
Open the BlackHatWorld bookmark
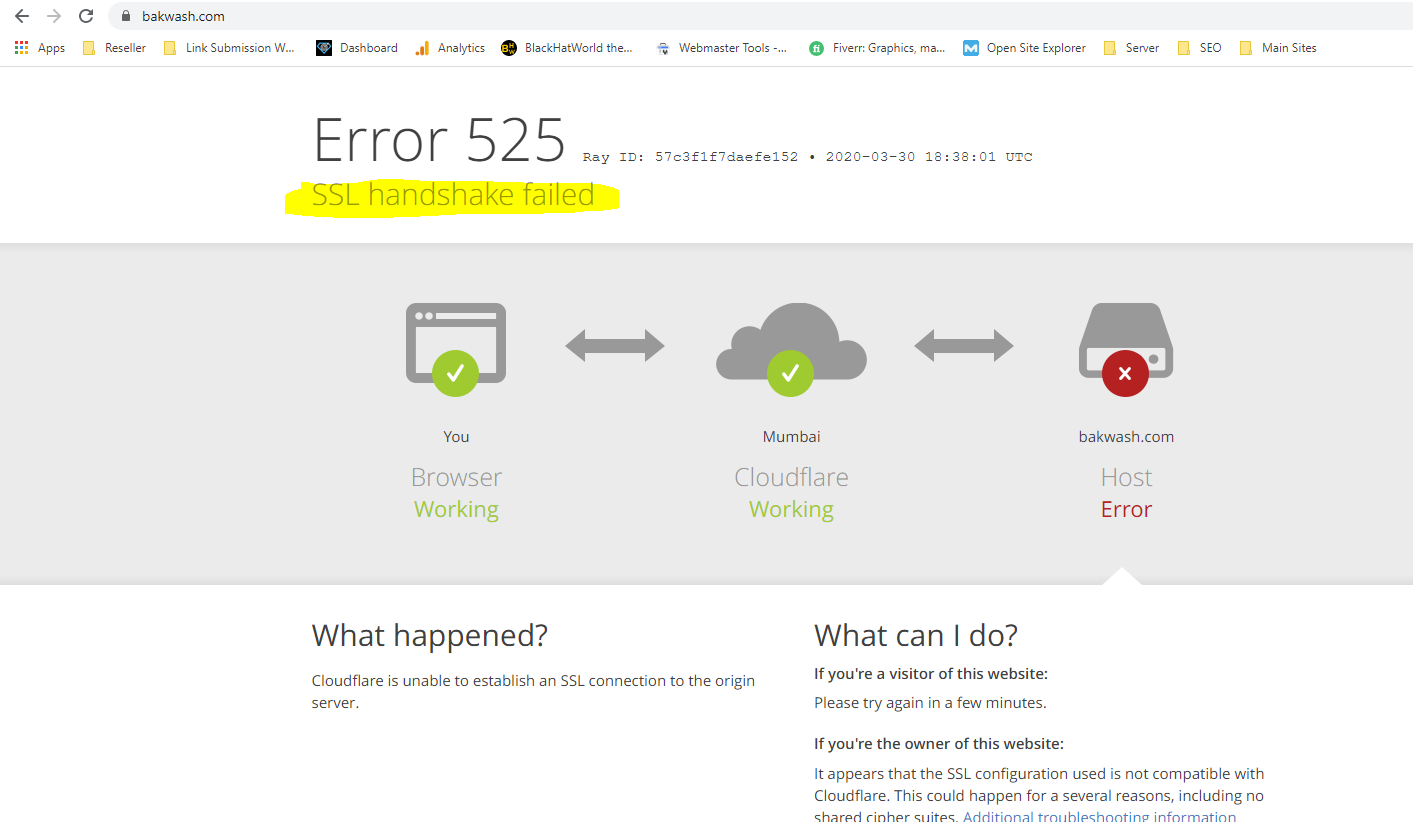tap(567, 48)
